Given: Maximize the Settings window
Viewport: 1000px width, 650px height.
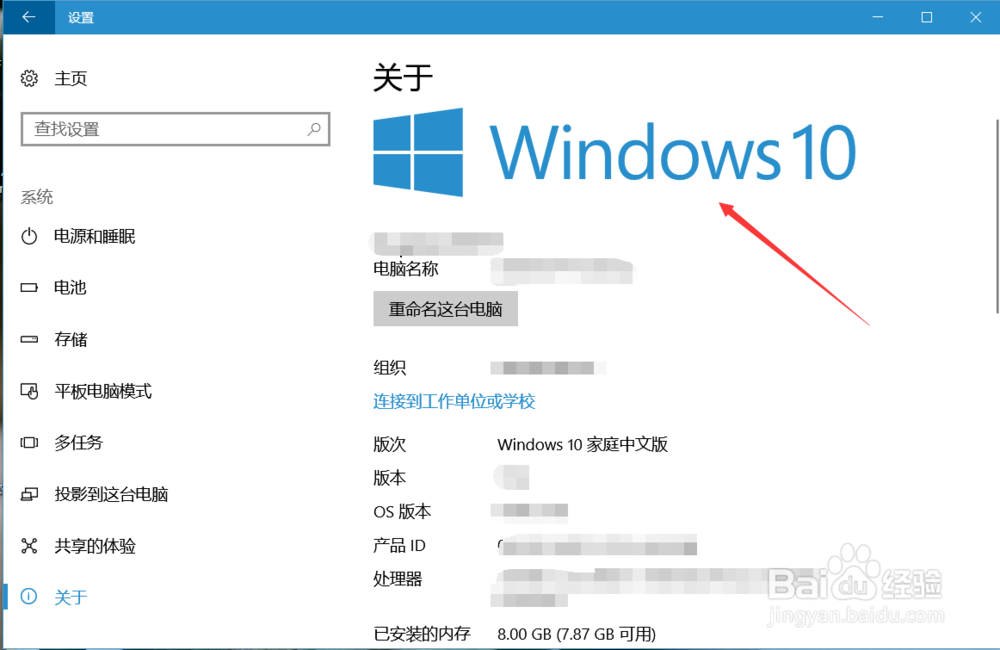Looking at the screenshot, I should (927, 17).
